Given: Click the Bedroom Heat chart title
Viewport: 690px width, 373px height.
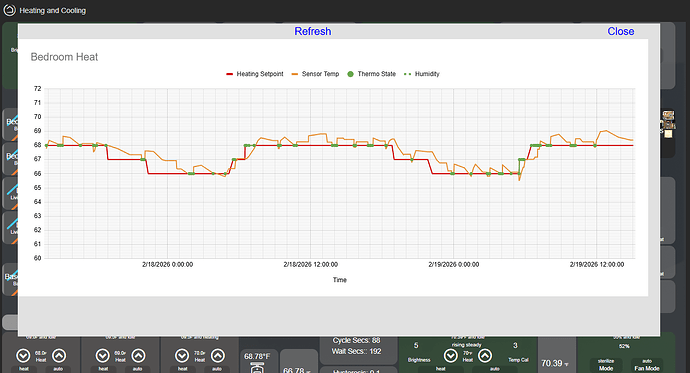Looking at the screenshot, I should pyautogui.click(x=64, y=57).
